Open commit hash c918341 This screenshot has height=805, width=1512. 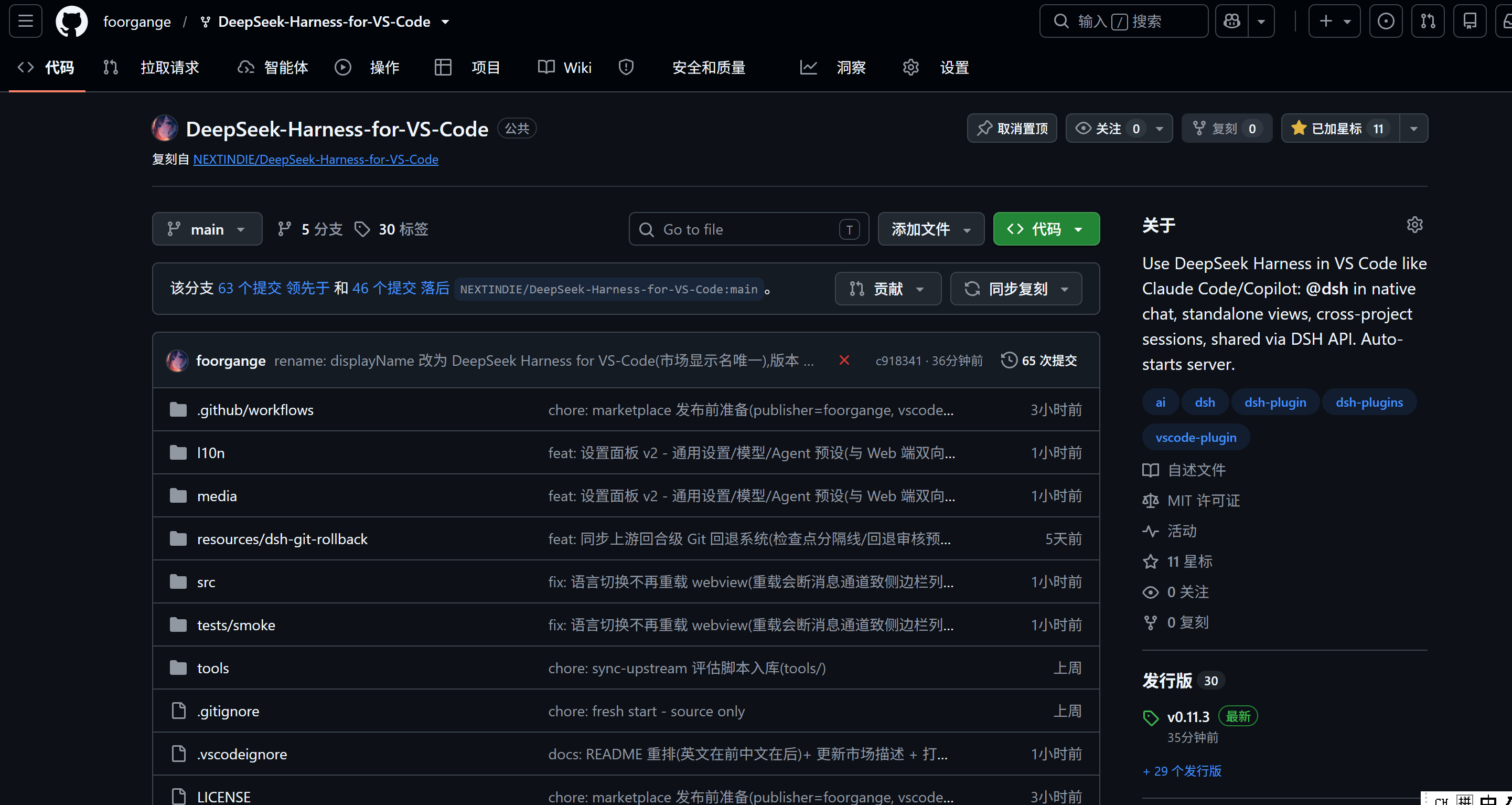tap(898, 361)
